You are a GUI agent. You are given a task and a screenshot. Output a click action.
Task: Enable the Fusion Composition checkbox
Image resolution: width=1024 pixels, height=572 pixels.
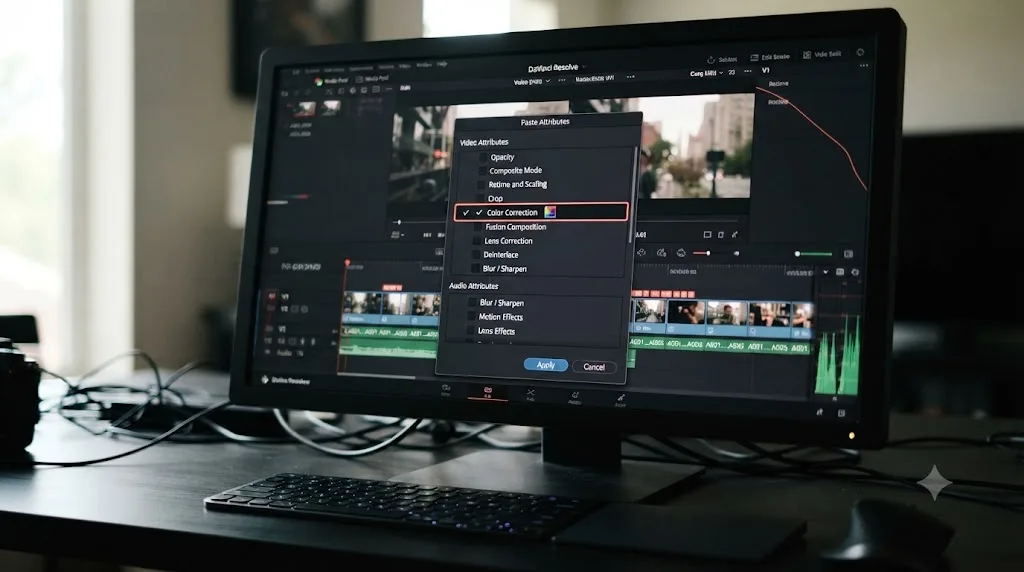coord(478,227)
